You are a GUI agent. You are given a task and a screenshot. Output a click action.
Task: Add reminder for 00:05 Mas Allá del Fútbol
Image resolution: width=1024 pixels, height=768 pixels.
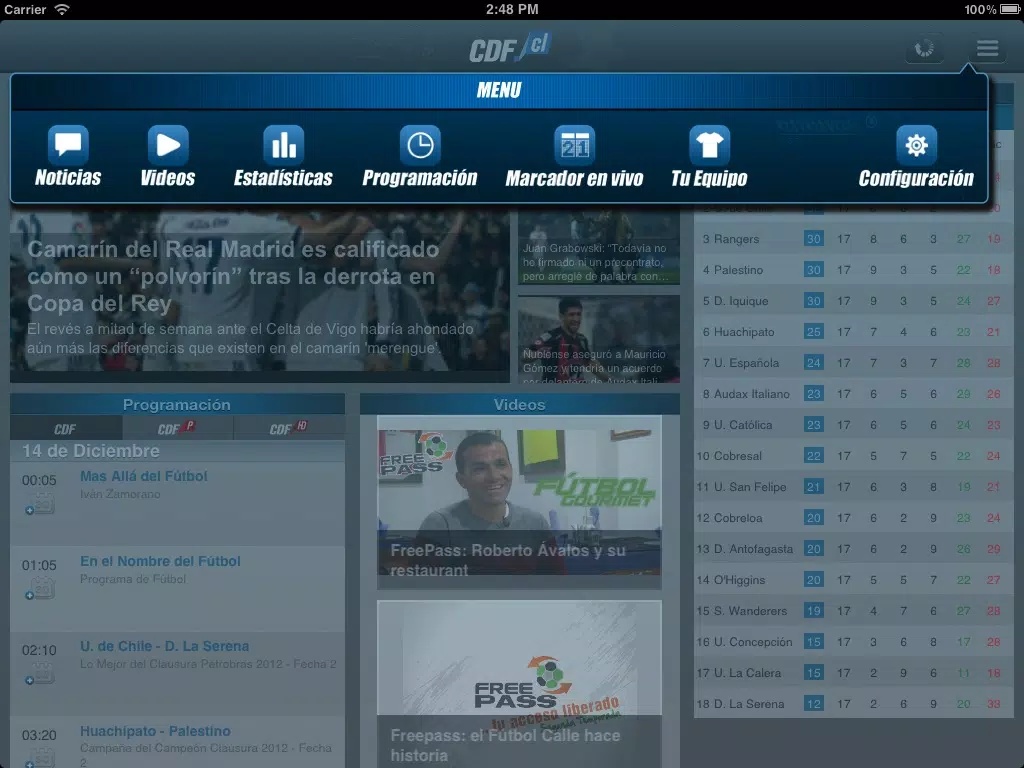[39, 505]
